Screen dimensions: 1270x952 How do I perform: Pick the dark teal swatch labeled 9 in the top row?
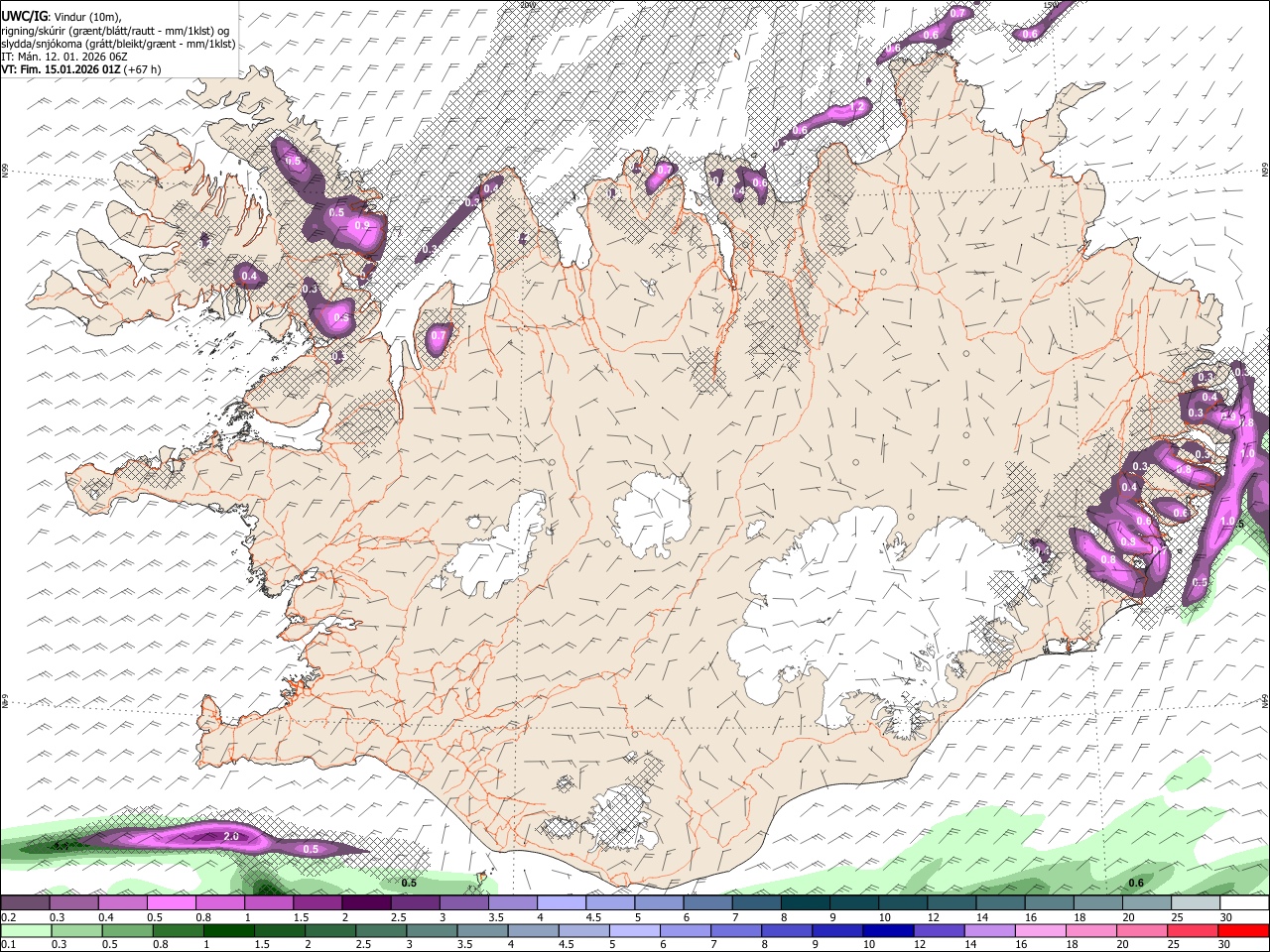854,903
